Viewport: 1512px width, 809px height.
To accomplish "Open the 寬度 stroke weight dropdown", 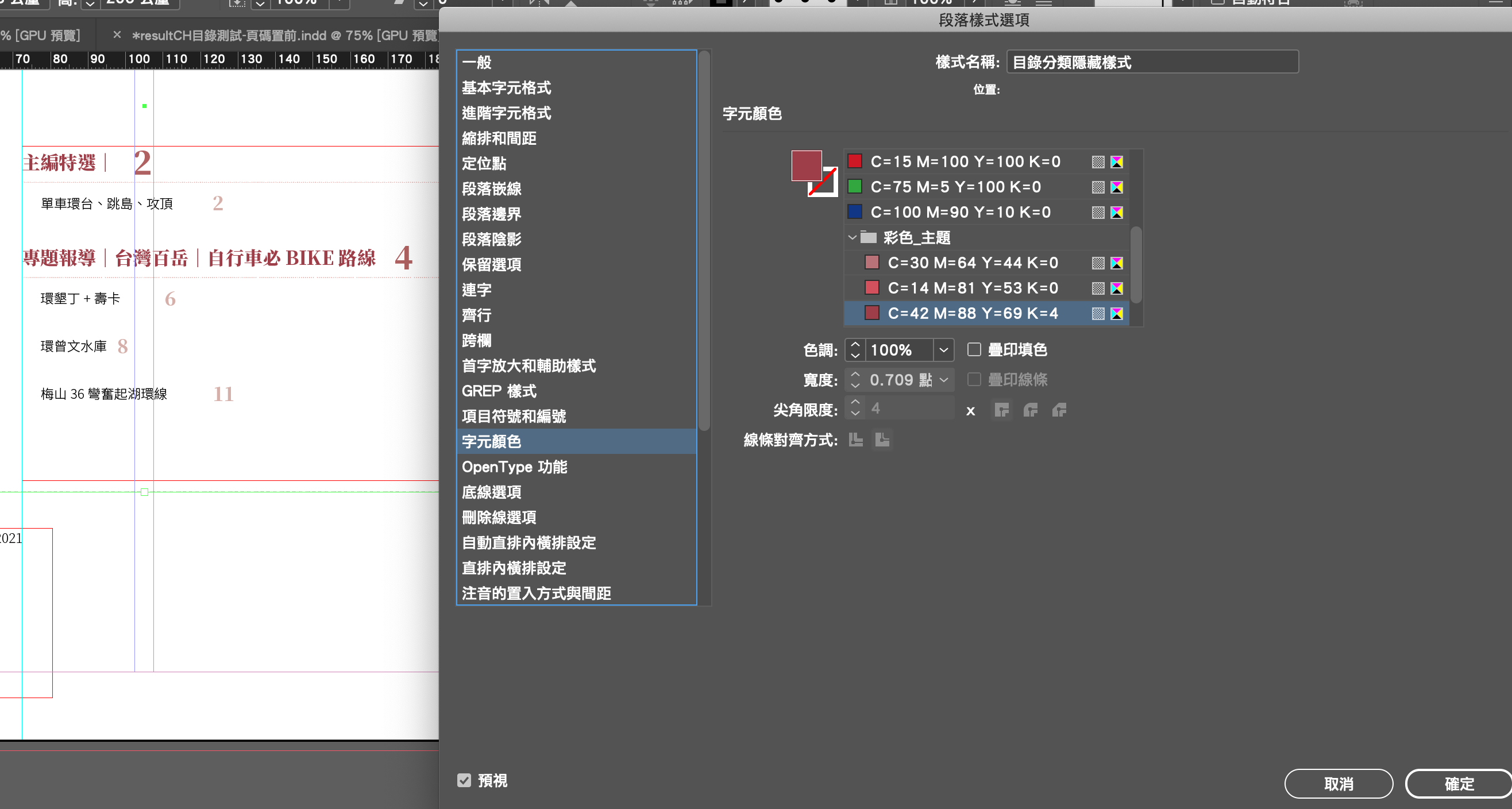I will pyautogui.click(x=943, y=380).
